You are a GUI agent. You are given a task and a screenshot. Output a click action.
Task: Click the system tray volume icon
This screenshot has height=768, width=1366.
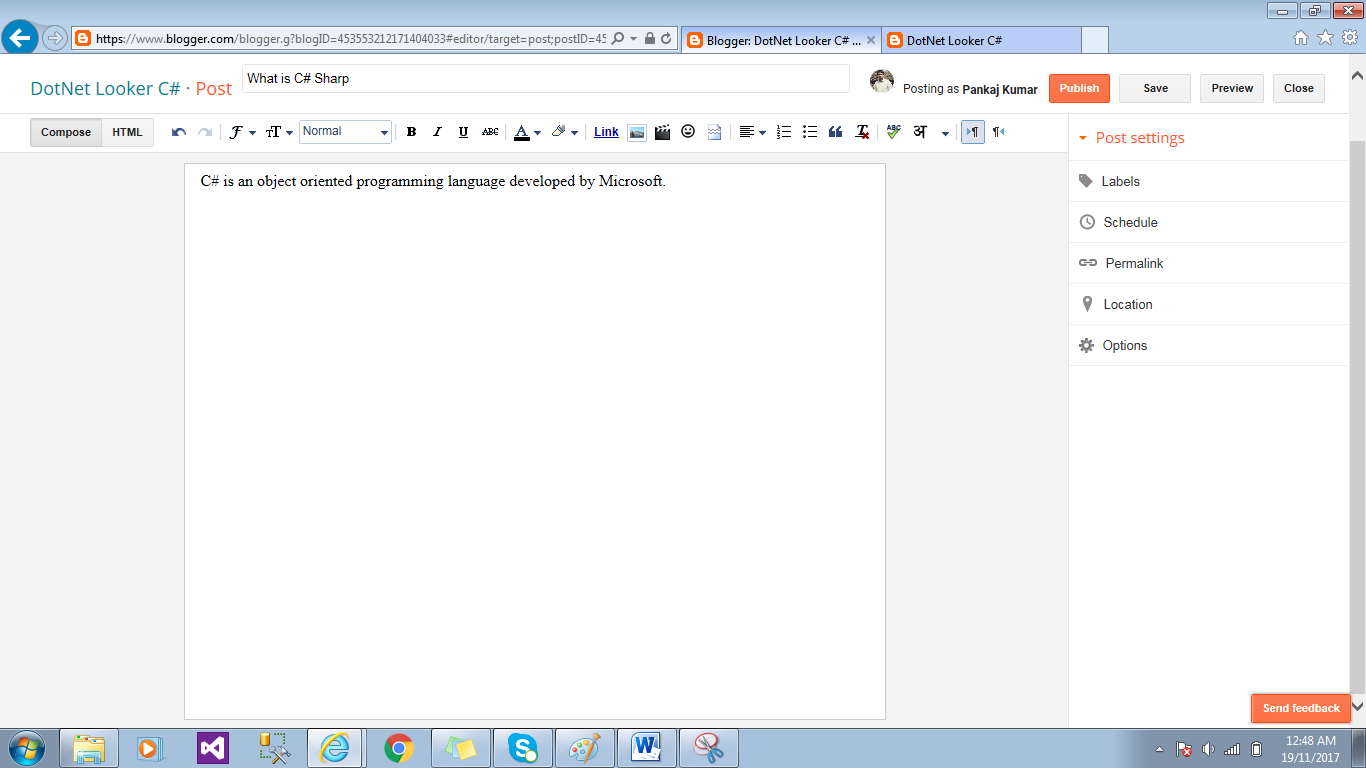(x=1208, y=749)
